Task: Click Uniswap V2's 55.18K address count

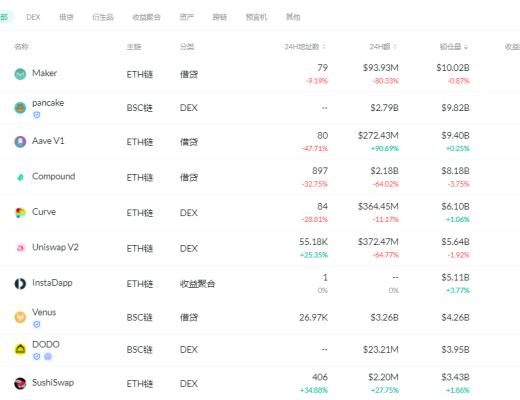Action: point(313,242)
